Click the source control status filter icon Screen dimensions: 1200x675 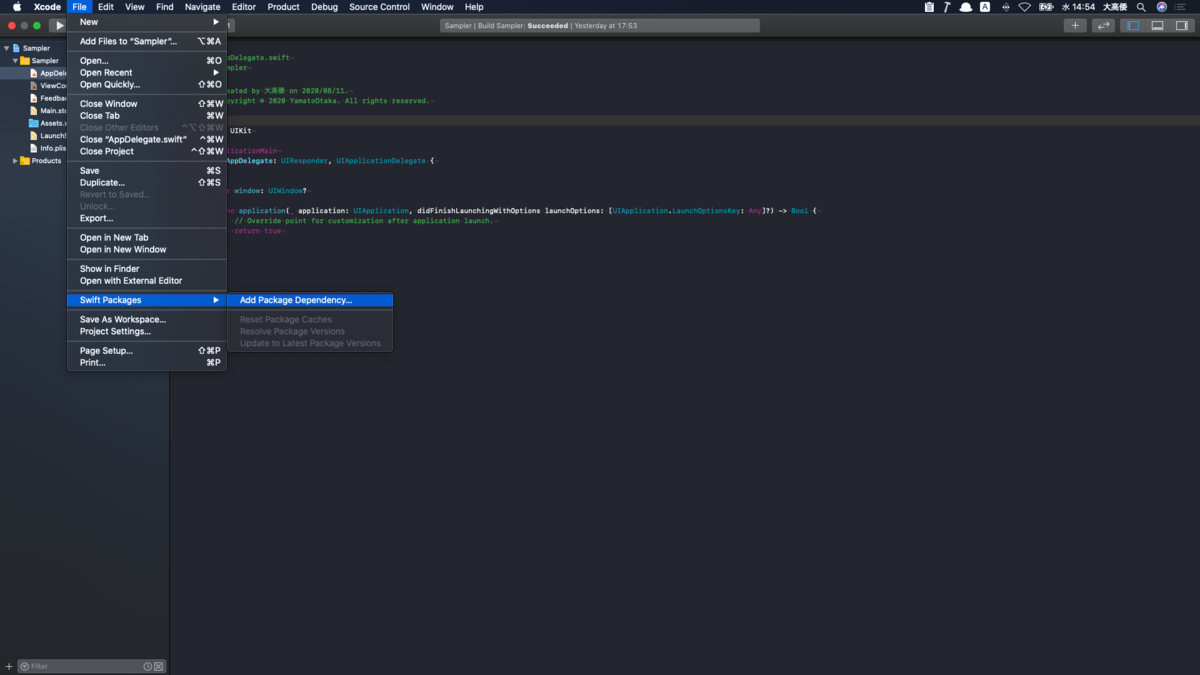tap(158, 666)
